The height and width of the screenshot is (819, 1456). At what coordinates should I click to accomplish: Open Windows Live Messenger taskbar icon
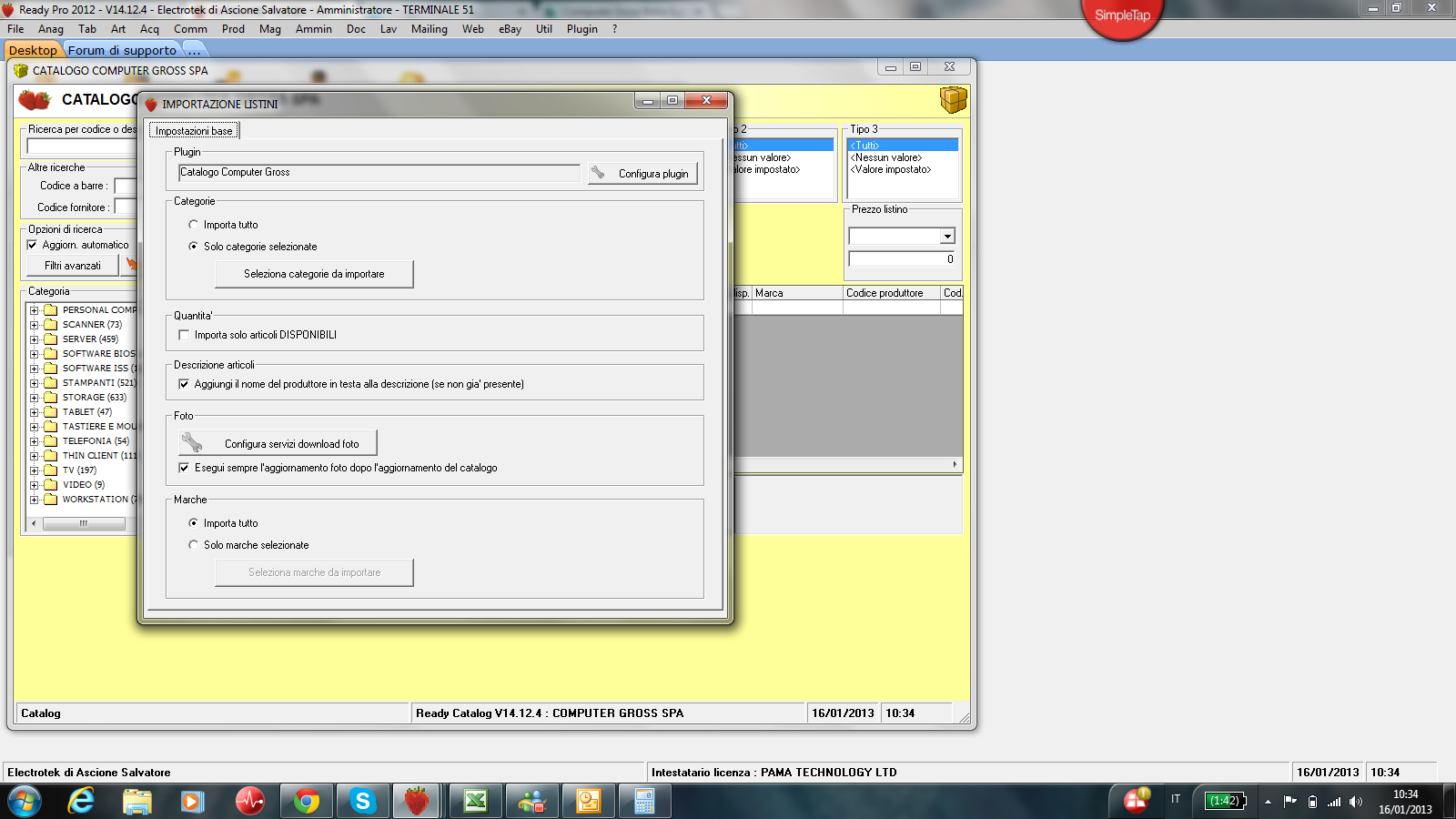tap(531, 802)
